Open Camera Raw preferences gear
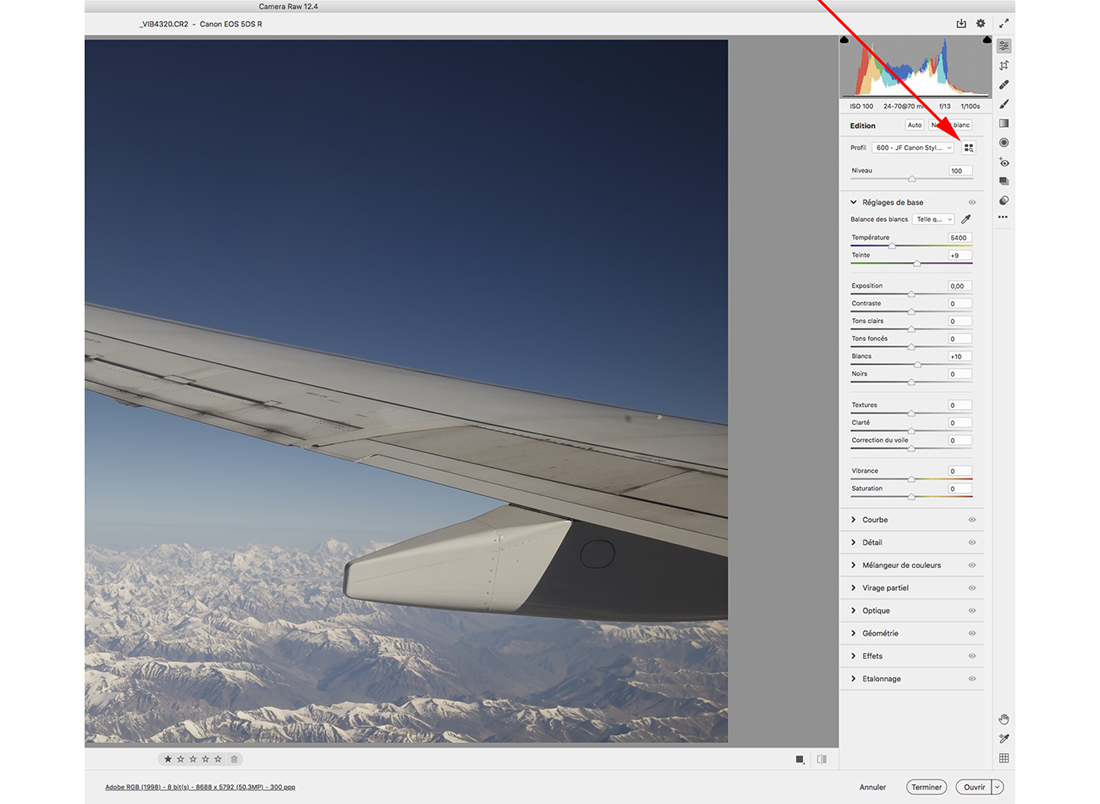1100x804 pixels. [980, 24]
